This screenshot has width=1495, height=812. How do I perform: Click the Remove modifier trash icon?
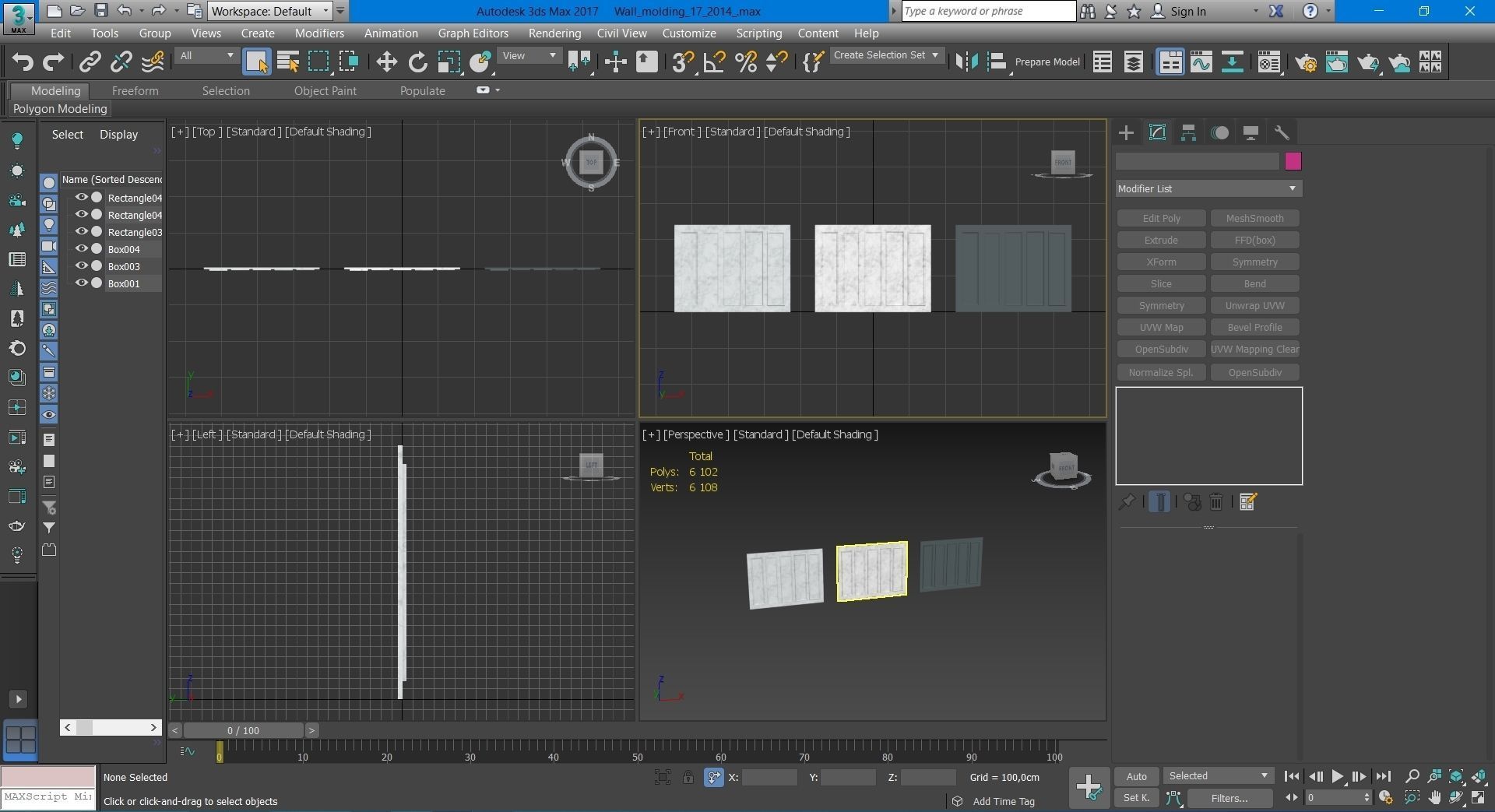1216,502
